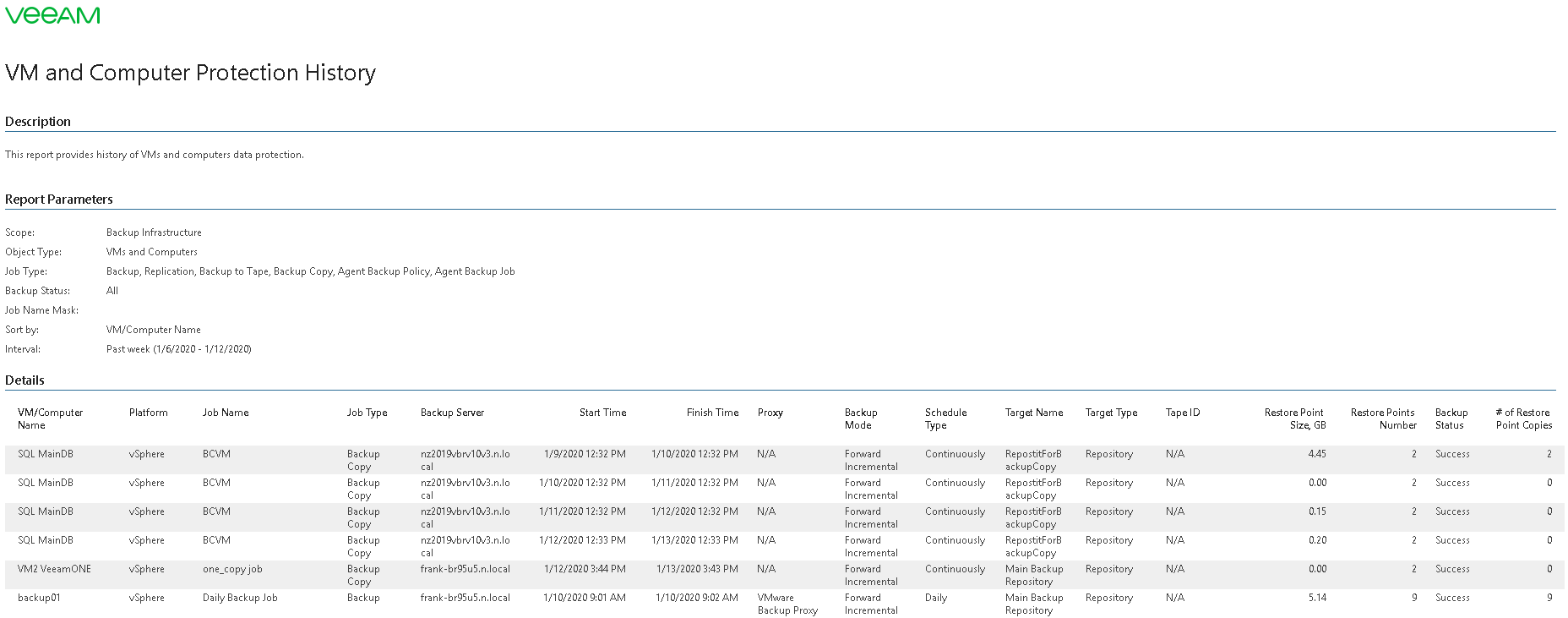Click the Daily Backup Job name
The image size is (1568, 618).
coord(240,598)
